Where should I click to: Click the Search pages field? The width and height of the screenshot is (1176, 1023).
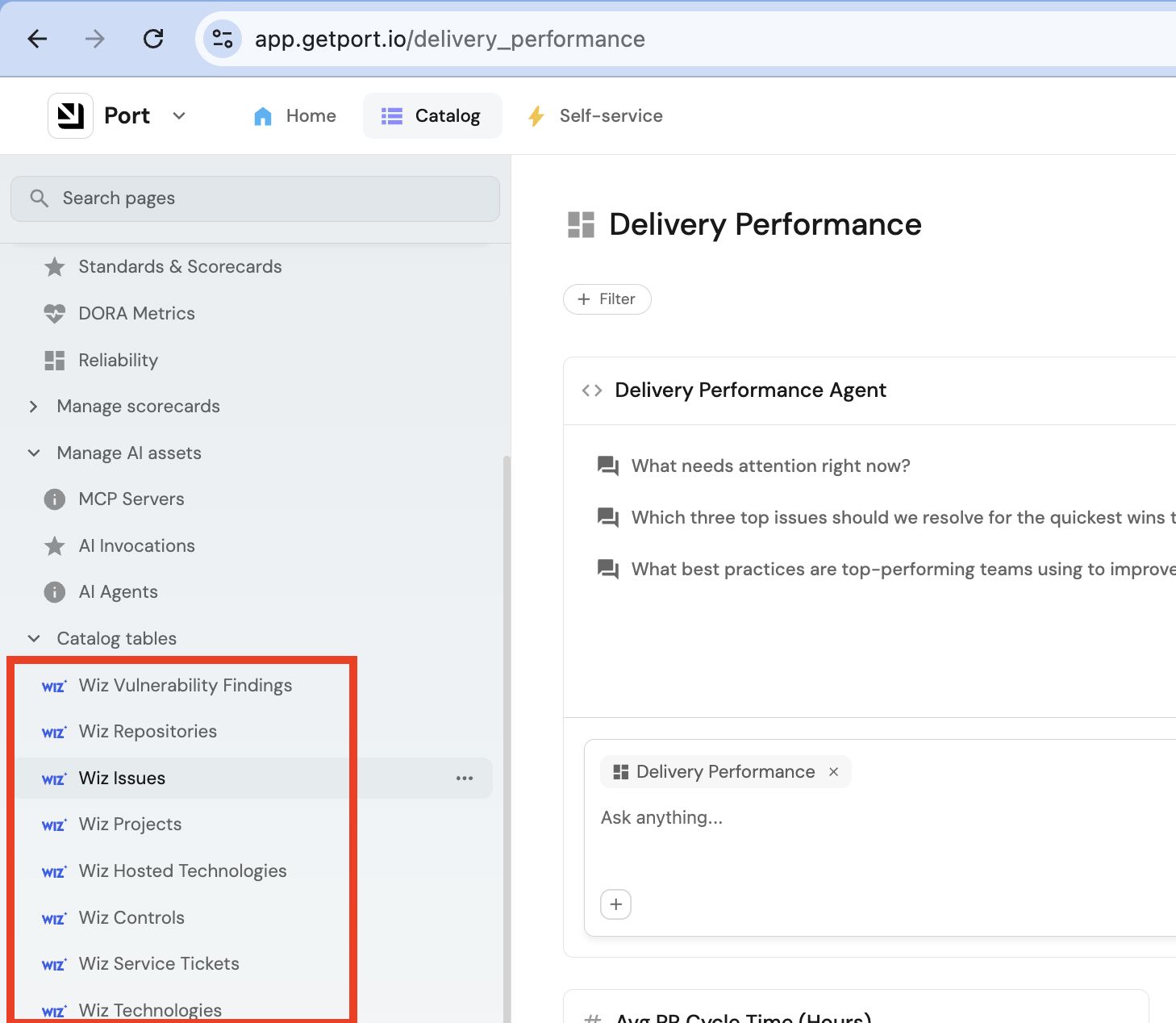coord(255,198)
